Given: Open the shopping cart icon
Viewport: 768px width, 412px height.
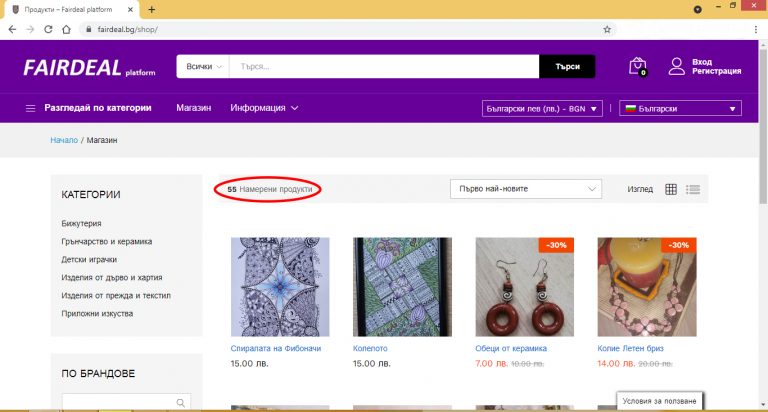Looking at the screenshot, I should (x=637, y=66).
